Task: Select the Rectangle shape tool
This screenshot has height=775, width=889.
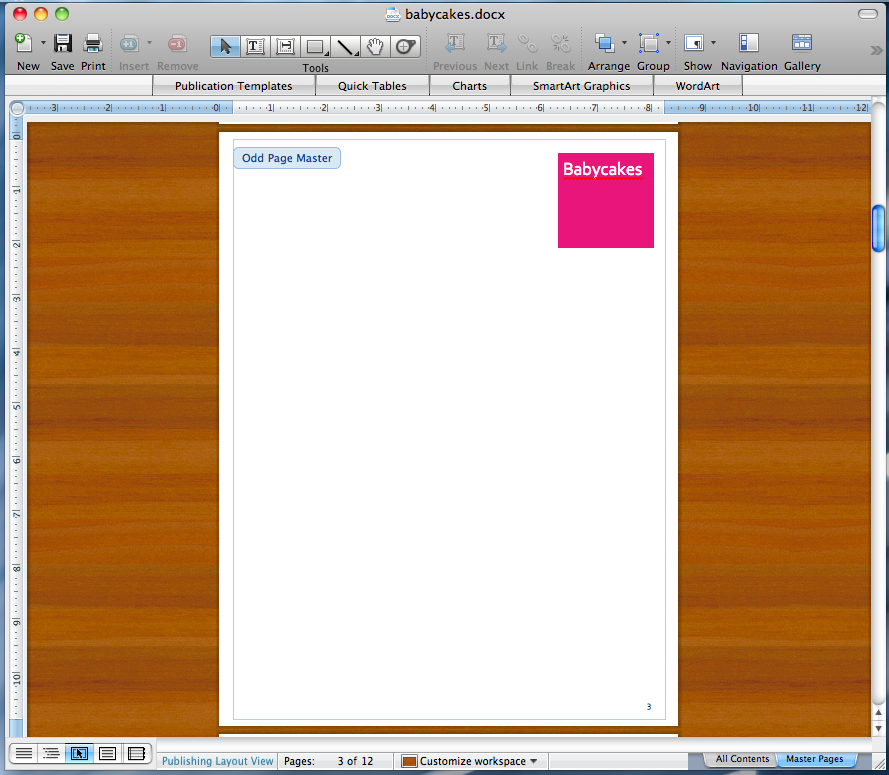Action: [312, 46]
